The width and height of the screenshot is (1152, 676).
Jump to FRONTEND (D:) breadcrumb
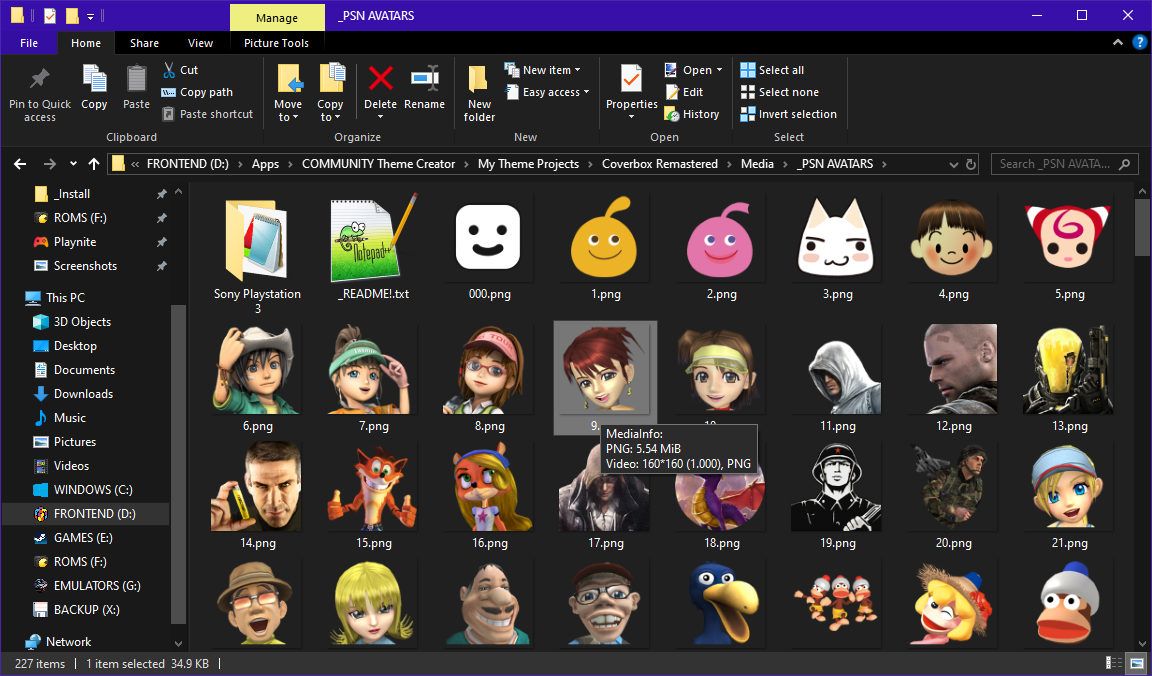point(188,164)
